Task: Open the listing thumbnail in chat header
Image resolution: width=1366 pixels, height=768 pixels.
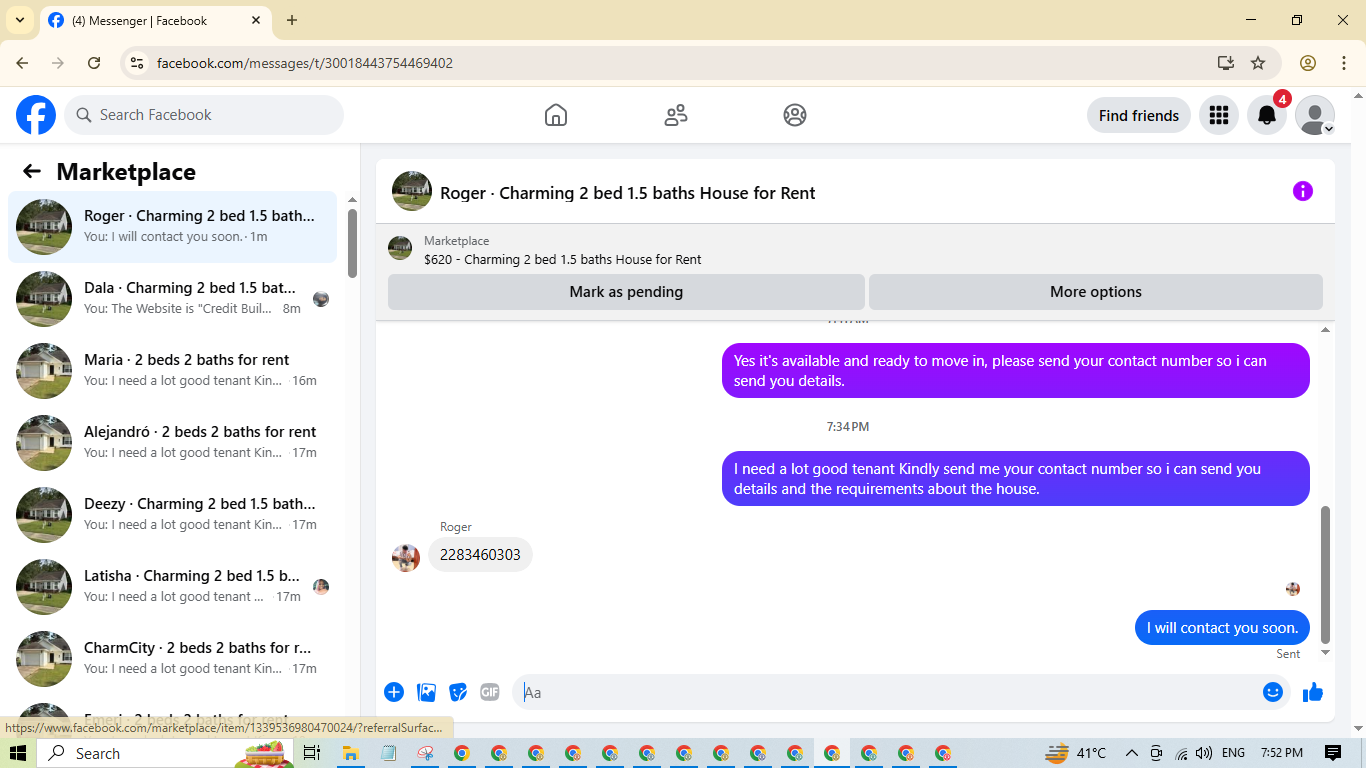Action: 412,191
